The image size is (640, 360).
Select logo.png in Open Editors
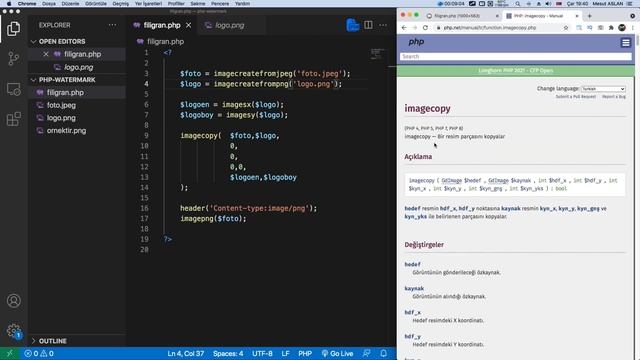78,67
